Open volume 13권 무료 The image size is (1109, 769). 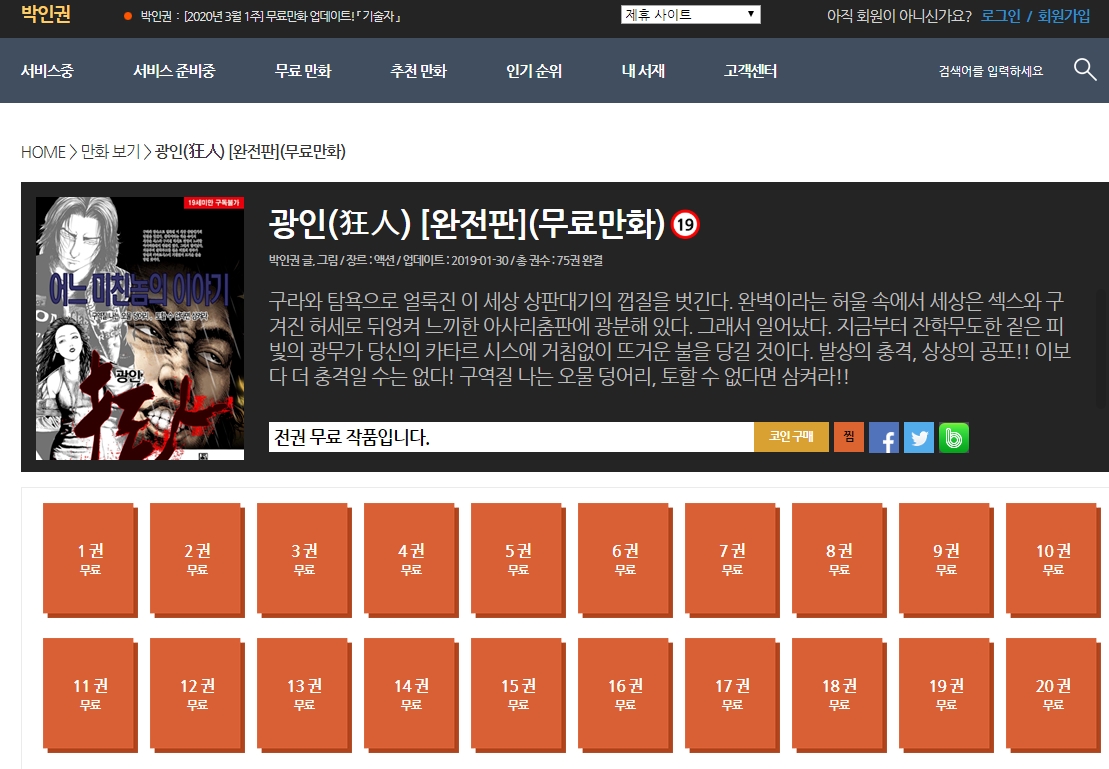[304, 694]
